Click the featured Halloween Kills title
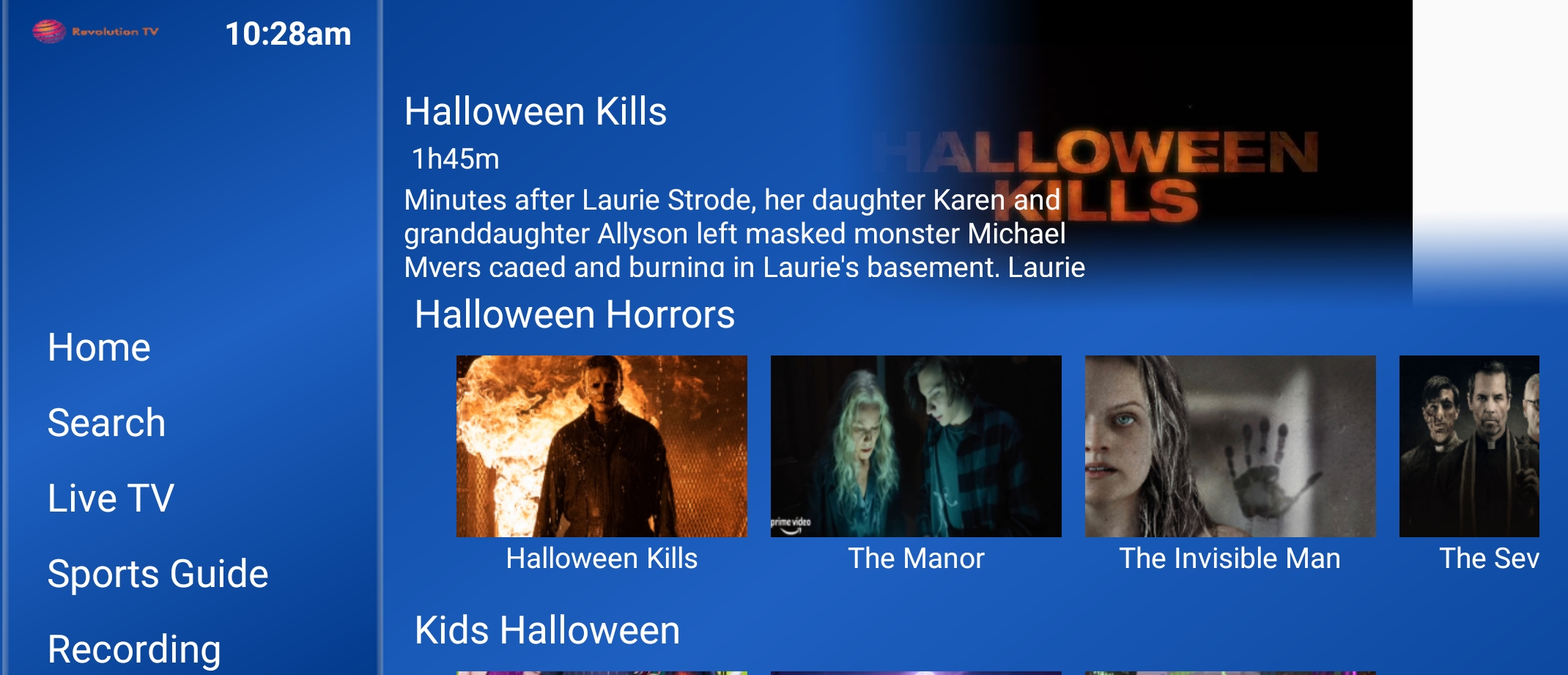This screenshot has height=675, width=1568. point(536,111)
